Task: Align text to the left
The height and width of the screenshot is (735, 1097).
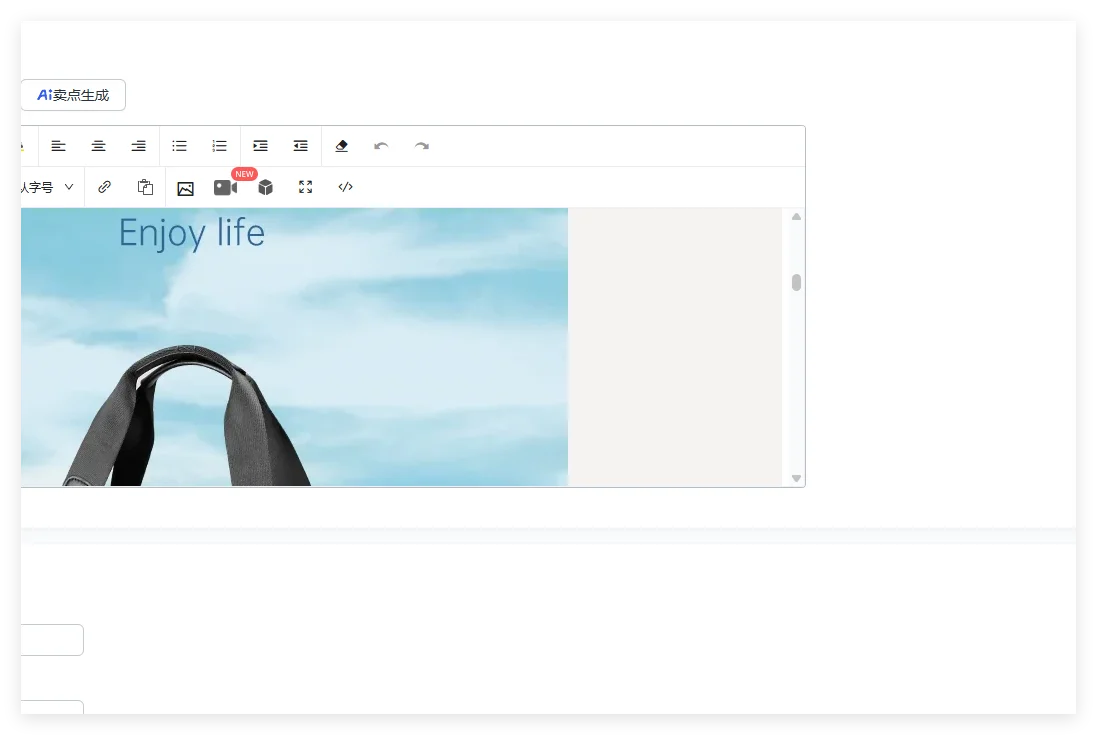Action: pyautogui.click(x=59, y=146)
